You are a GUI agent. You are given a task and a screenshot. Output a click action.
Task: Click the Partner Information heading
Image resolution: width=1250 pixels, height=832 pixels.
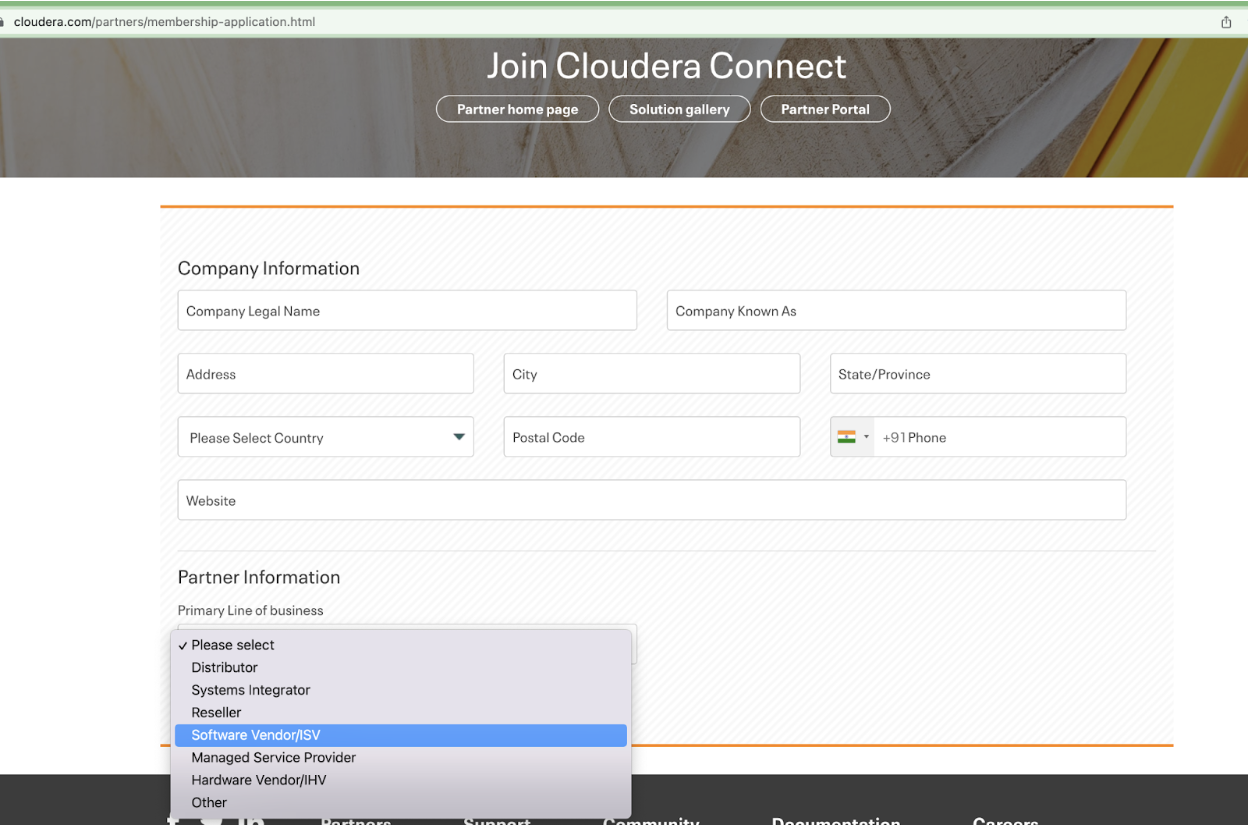pos(259,577)
